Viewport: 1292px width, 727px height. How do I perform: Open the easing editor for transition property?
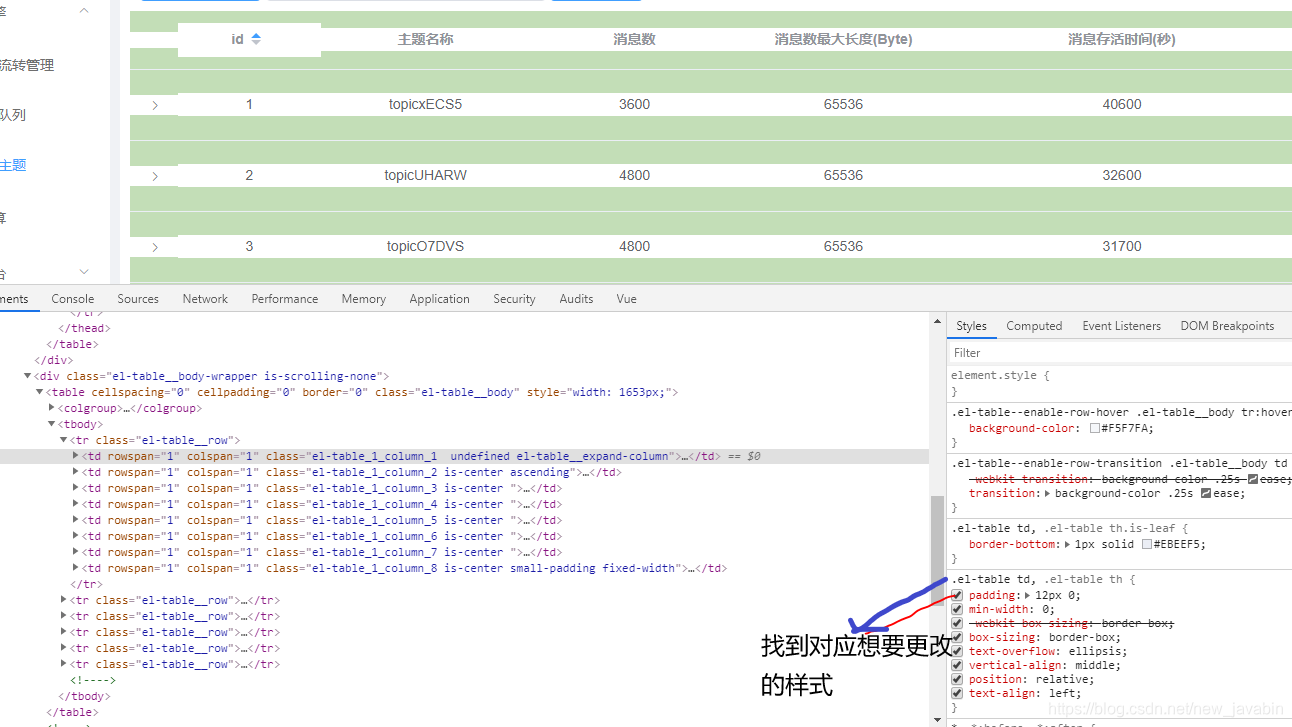click(1205, 493)
